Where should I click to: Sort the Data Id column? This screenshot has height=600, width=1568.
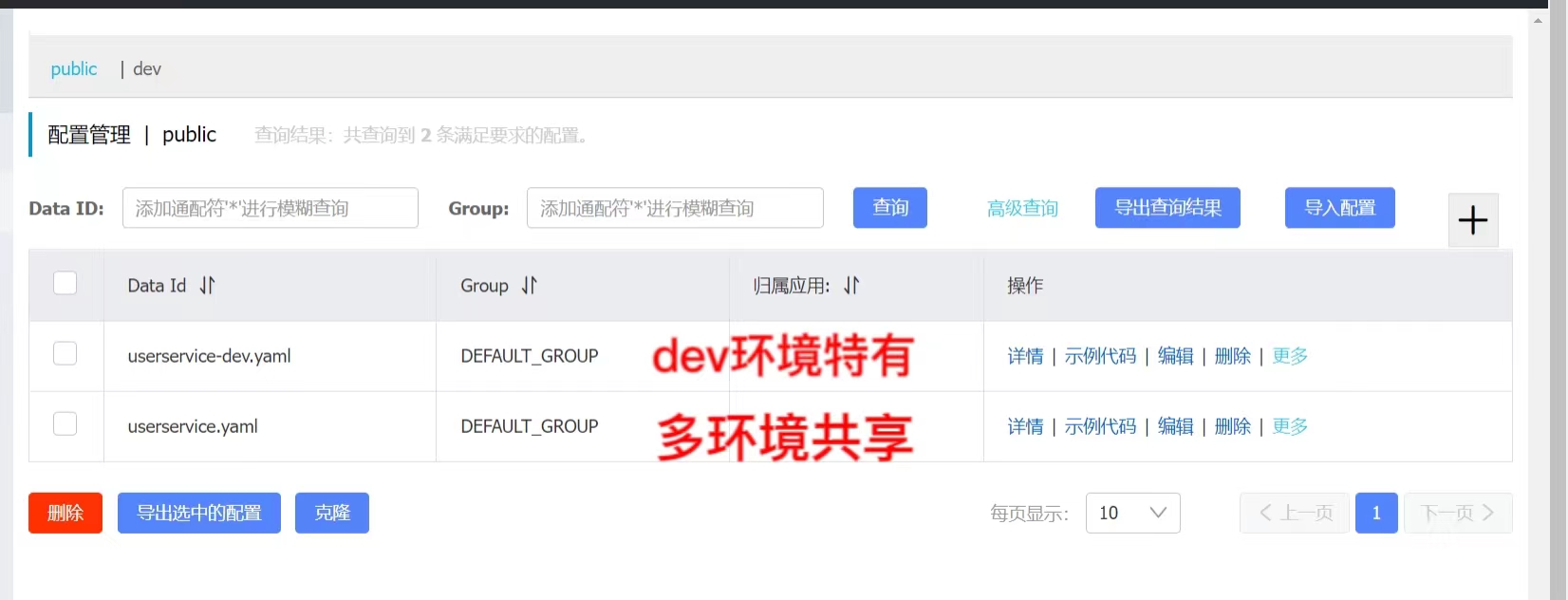[x=207, y=285]
